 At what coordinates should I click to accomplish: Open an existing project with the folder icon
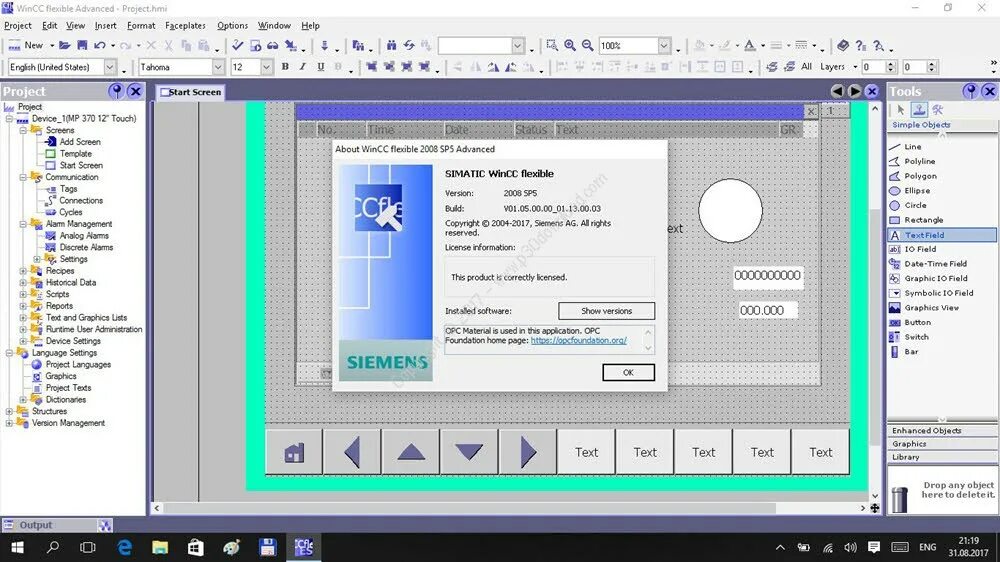[64, 45]
